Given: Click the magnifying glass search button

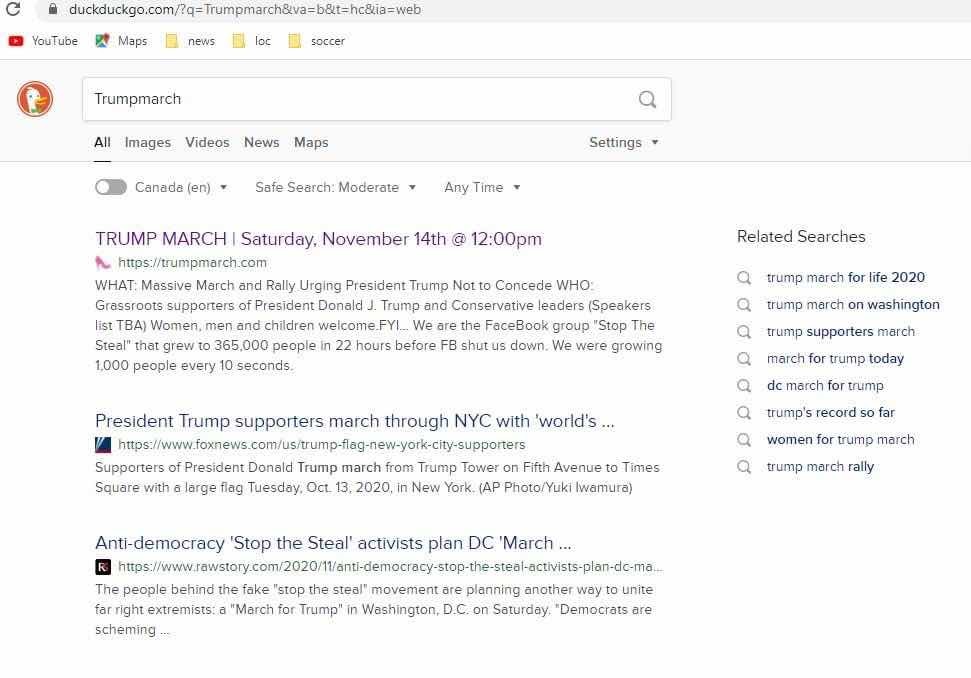Looking at the screenshot, I should point(647,99).
